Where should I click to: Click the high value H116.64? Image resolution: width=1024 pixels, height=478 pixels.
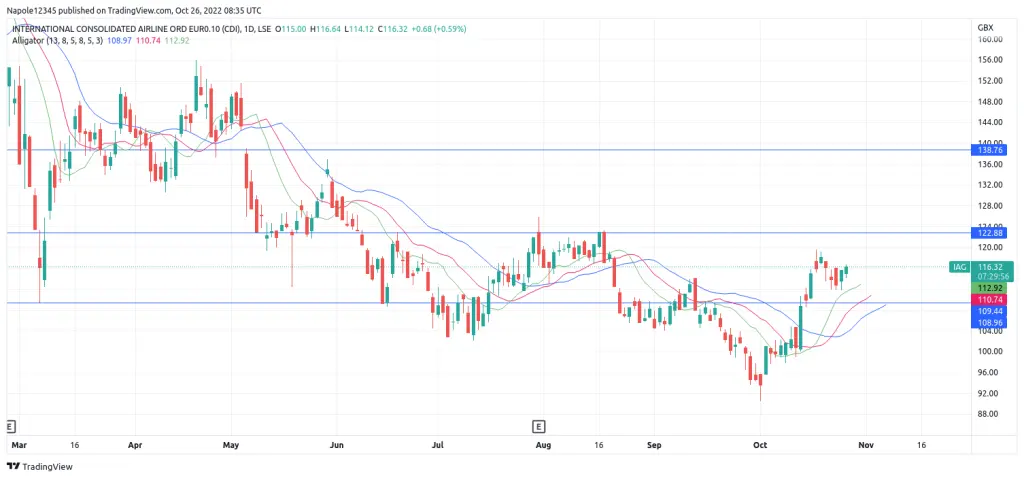pyautogui.click(x=324, y=29)
